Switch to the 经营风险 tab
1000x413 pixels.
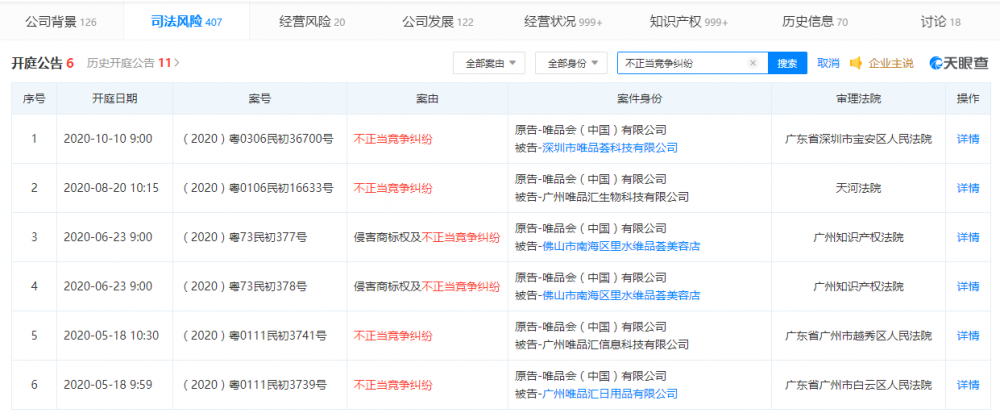[x=312, y=22]
